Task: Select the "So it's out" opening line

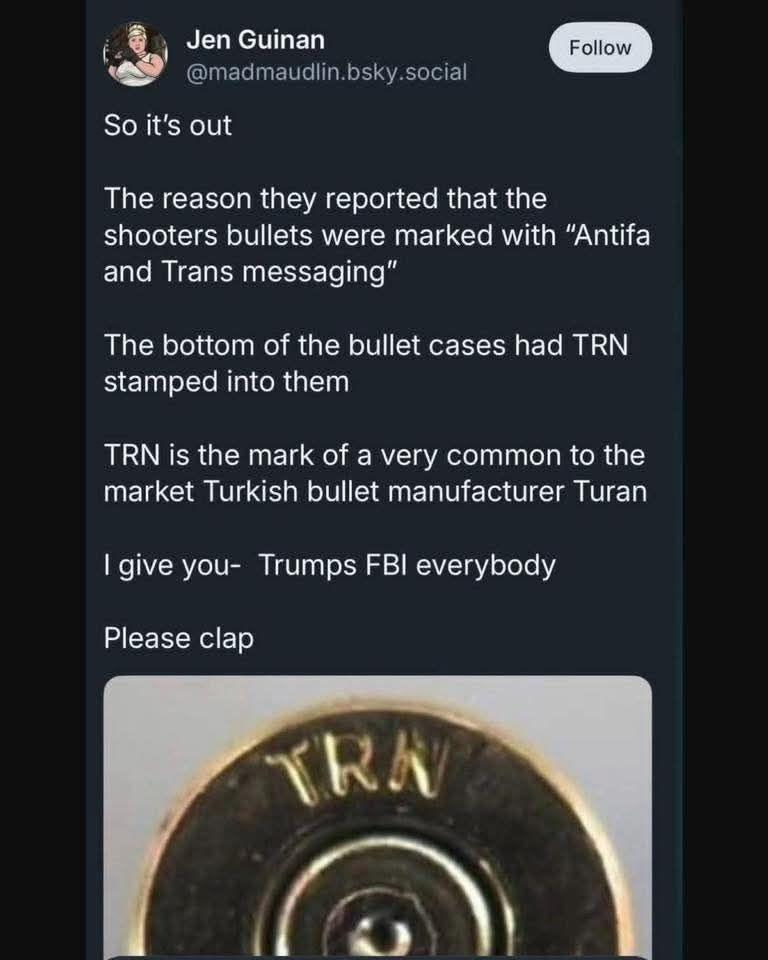Action: click(x=168, y=126)
